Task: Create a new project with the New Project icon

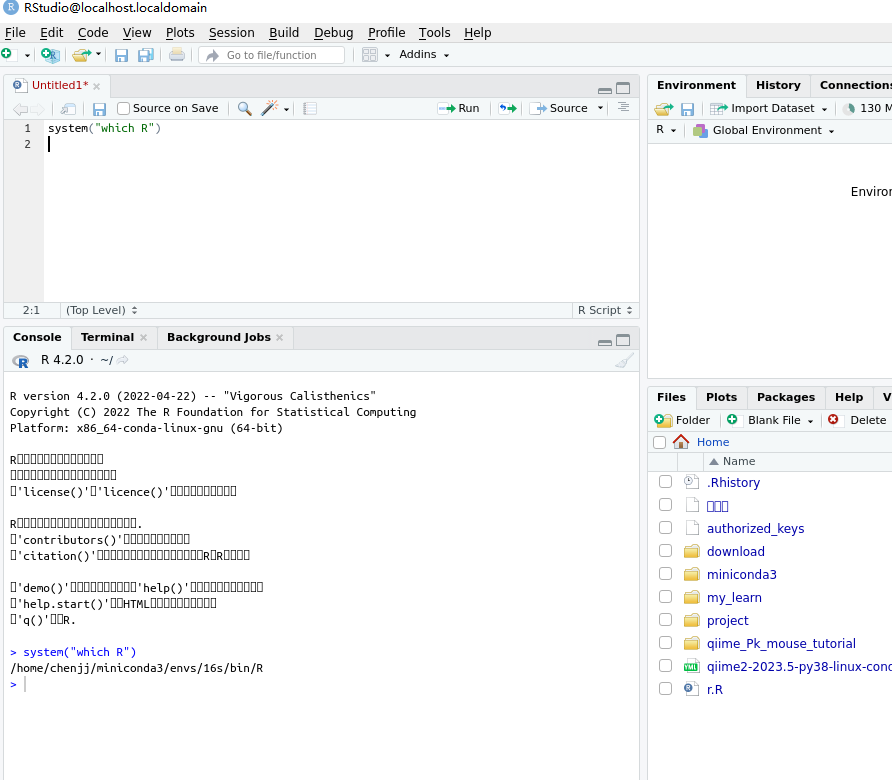Action: 48,56
